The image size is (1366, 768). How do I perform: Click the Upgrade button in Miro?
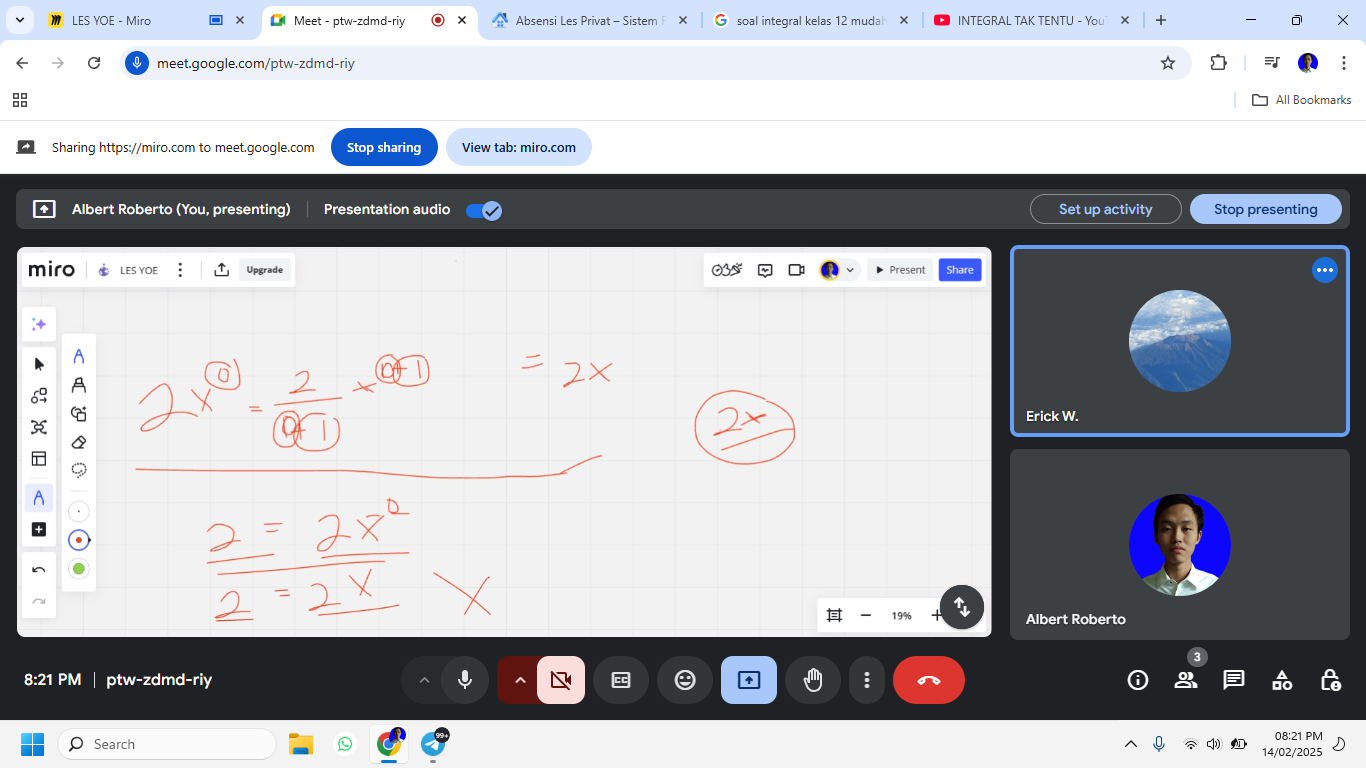tap(265, 270)
